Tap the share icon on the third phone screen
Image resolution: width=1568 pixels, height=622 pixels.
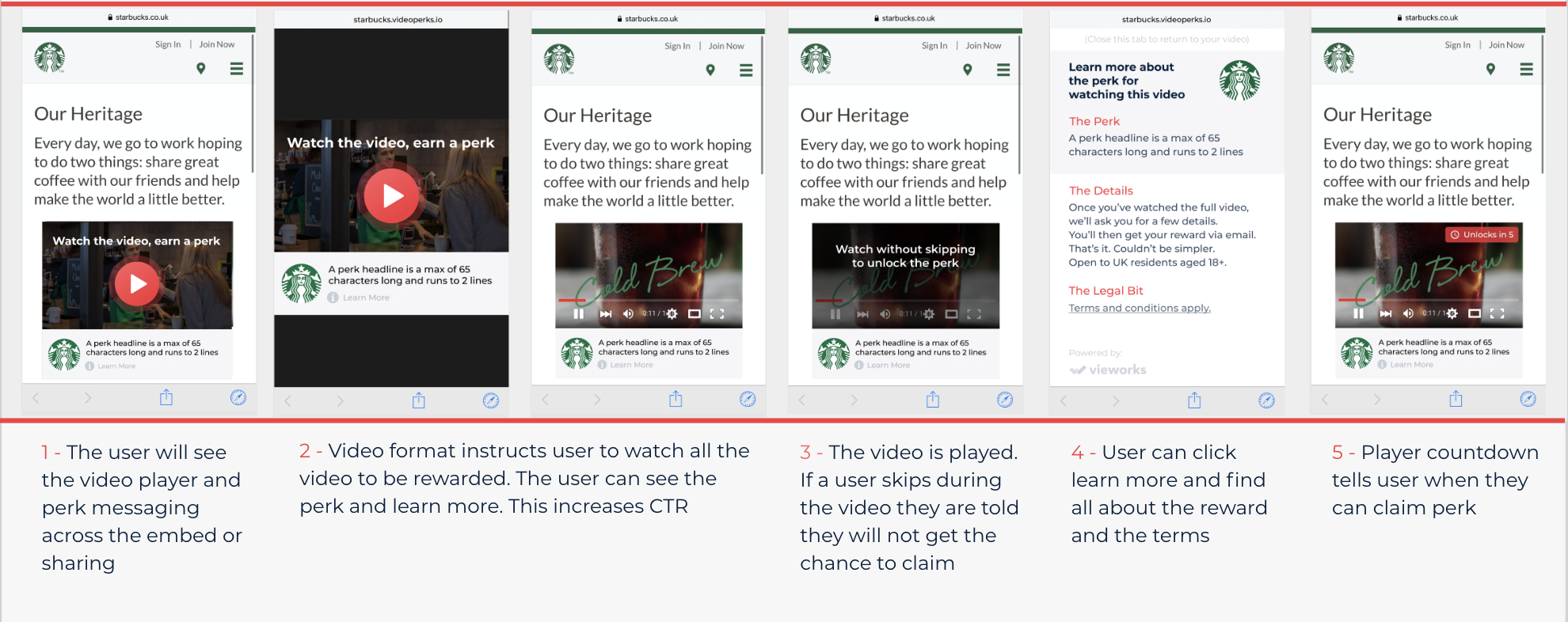676,399
